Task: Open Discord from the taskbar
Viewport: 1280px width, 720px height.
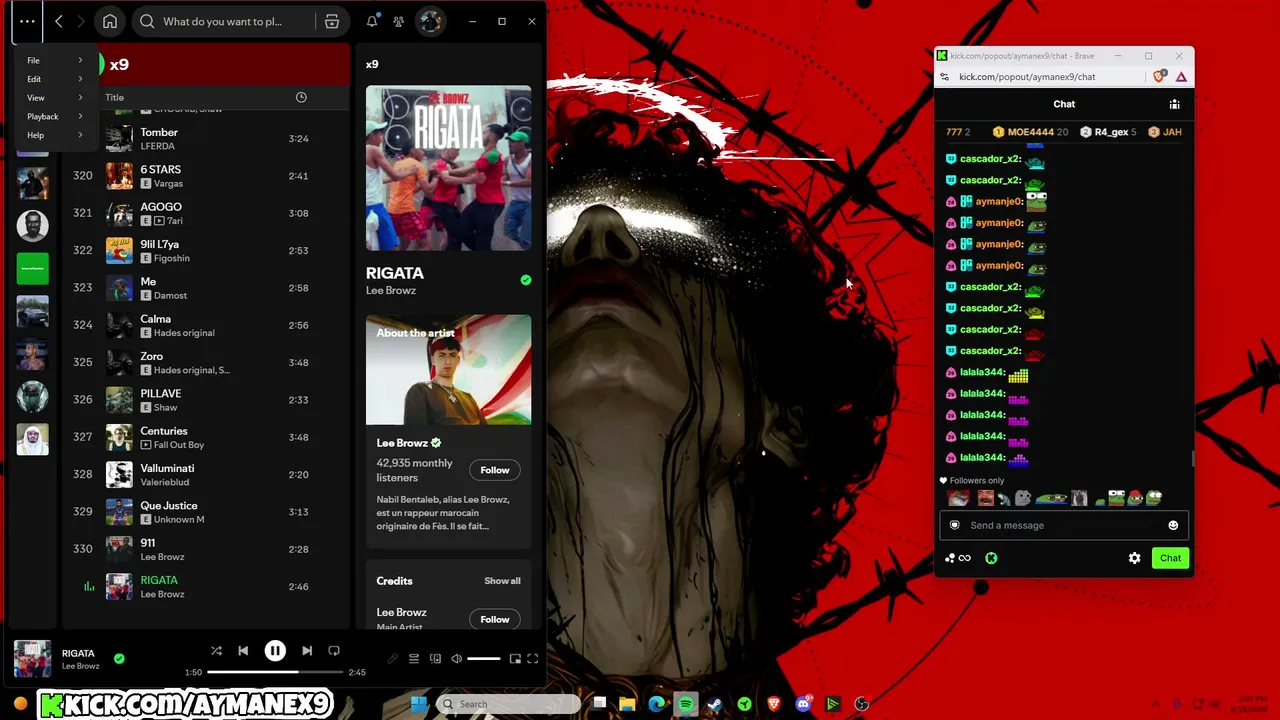Action: [x=803, y=704]
